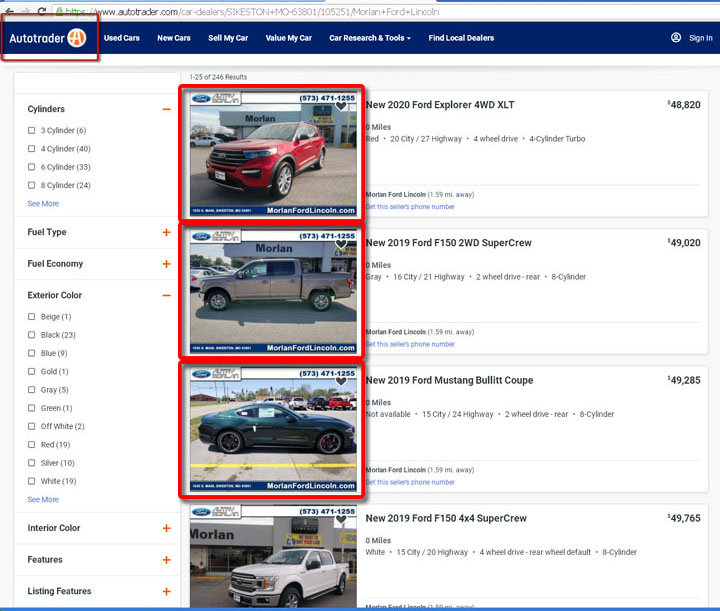Open the green Mustang Bullitt photo
Screen dimensions: 720x611
273,429
